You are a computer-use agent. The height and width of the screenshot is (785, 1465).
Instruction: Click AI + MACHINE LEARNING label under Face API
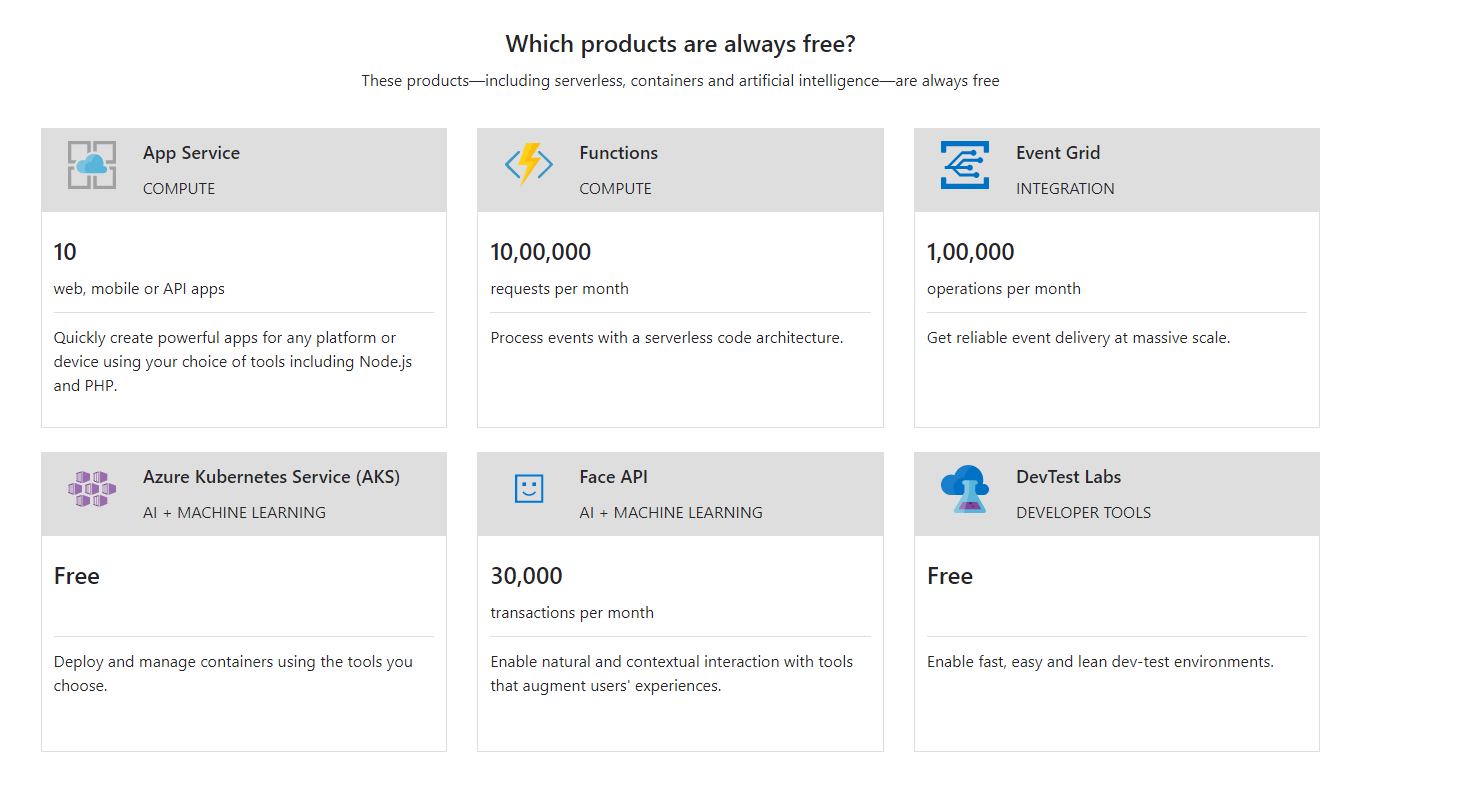coord(671,513)
